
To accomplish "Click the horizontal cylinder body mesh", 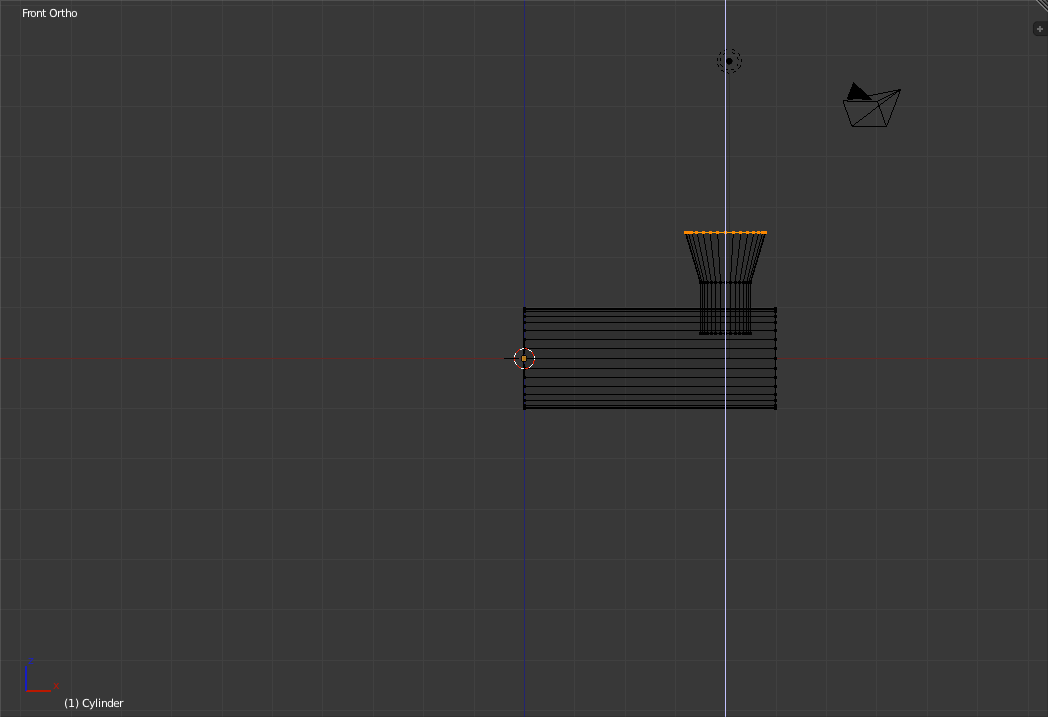I will point(650,358).
